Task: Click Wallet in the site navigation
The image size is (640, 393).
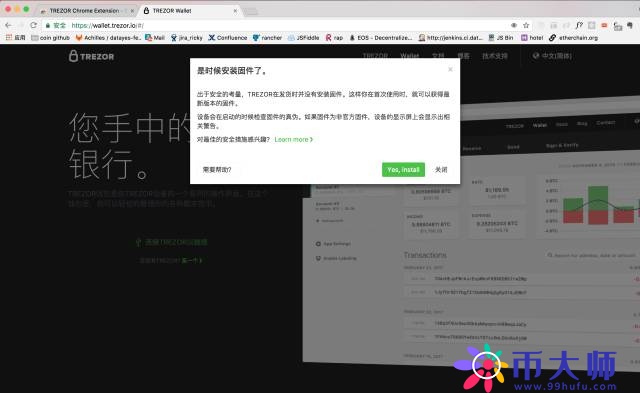Action: pos(409,56)
